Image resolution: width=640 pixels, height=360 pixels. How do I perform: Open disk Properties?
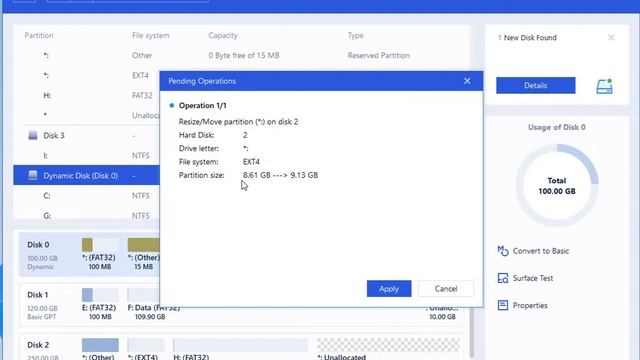[530, 305]
